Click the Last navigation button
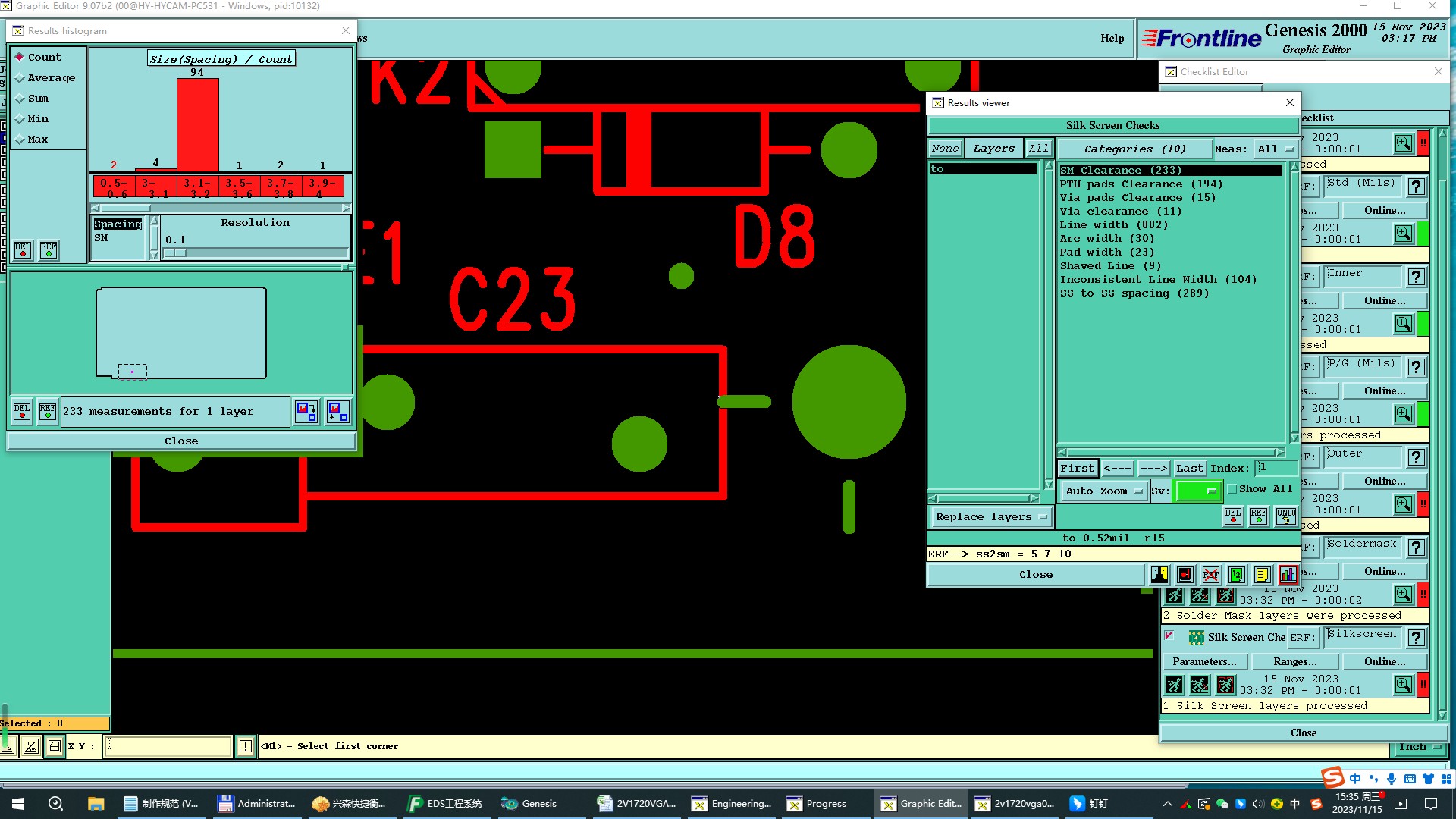1456x819 pixels. pos(1189,469)
